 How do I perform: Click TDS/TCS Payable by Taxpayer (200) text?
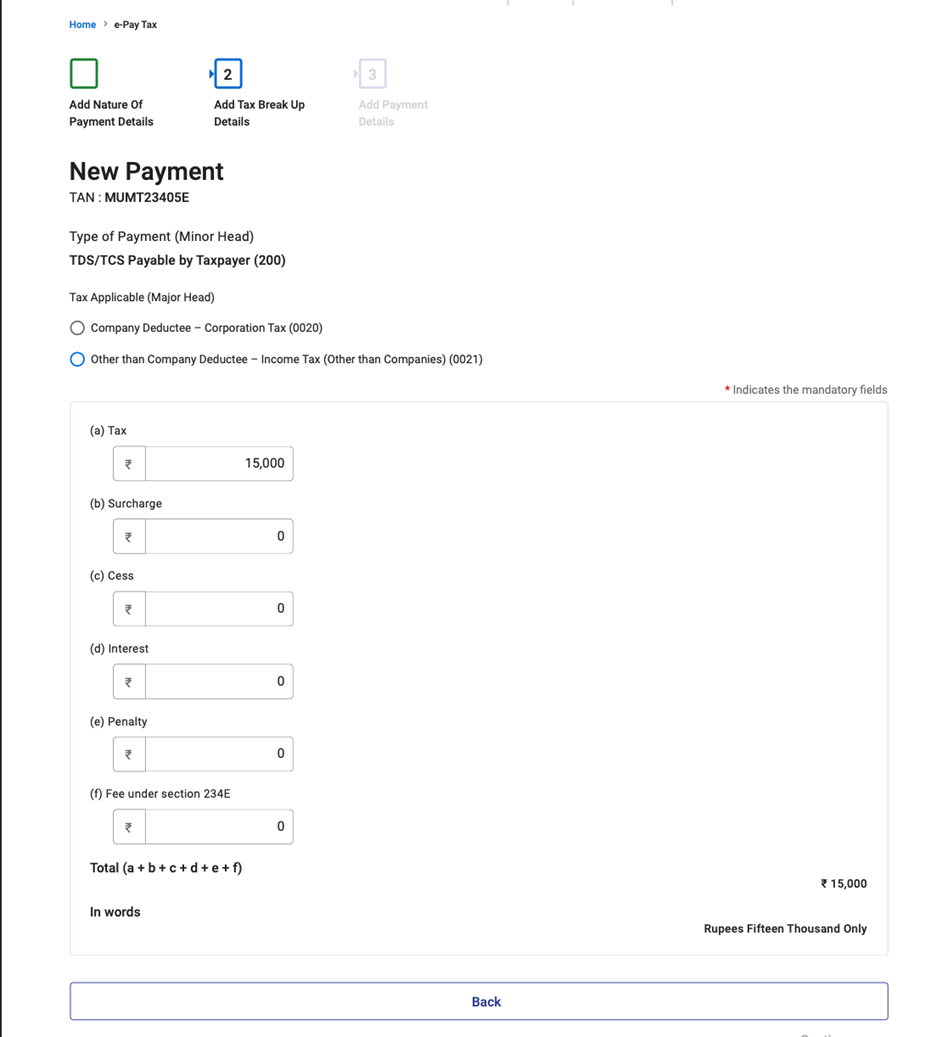[177, 260]
